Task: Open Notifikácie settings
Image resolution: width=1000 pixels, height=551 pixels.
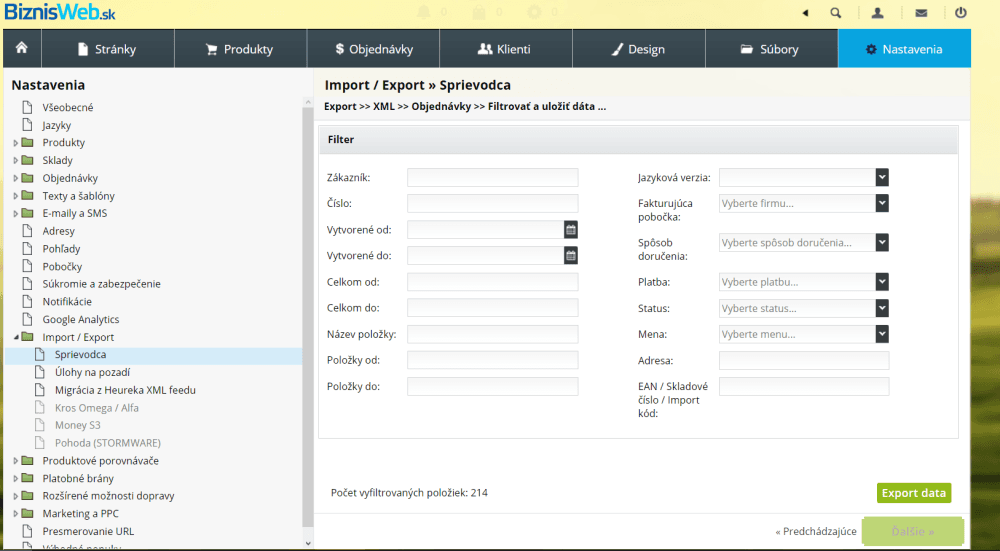Action: 67,302
